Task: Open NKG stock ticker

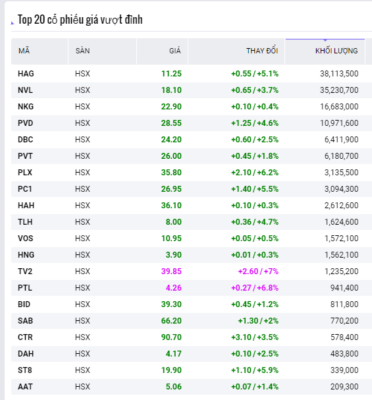Action: pyautogui.click(x=26, y=107)
